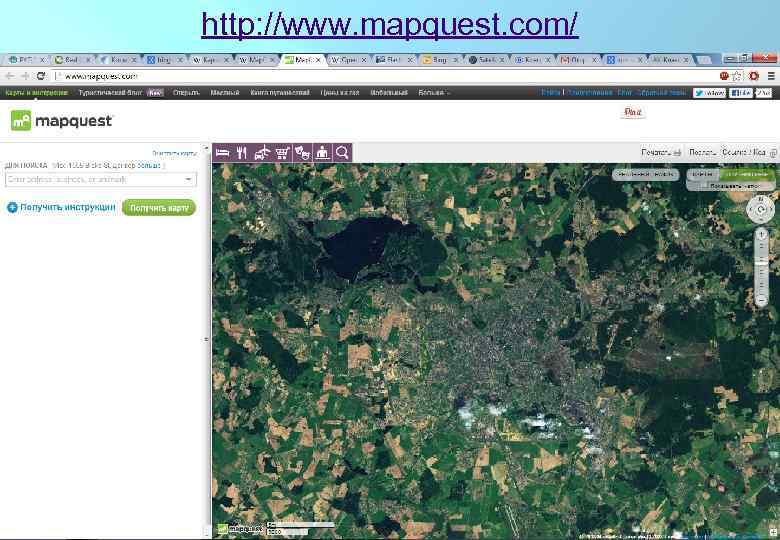
Task: Click the red extension icon beside the bookmark star
Action: (x=754, y=76)
